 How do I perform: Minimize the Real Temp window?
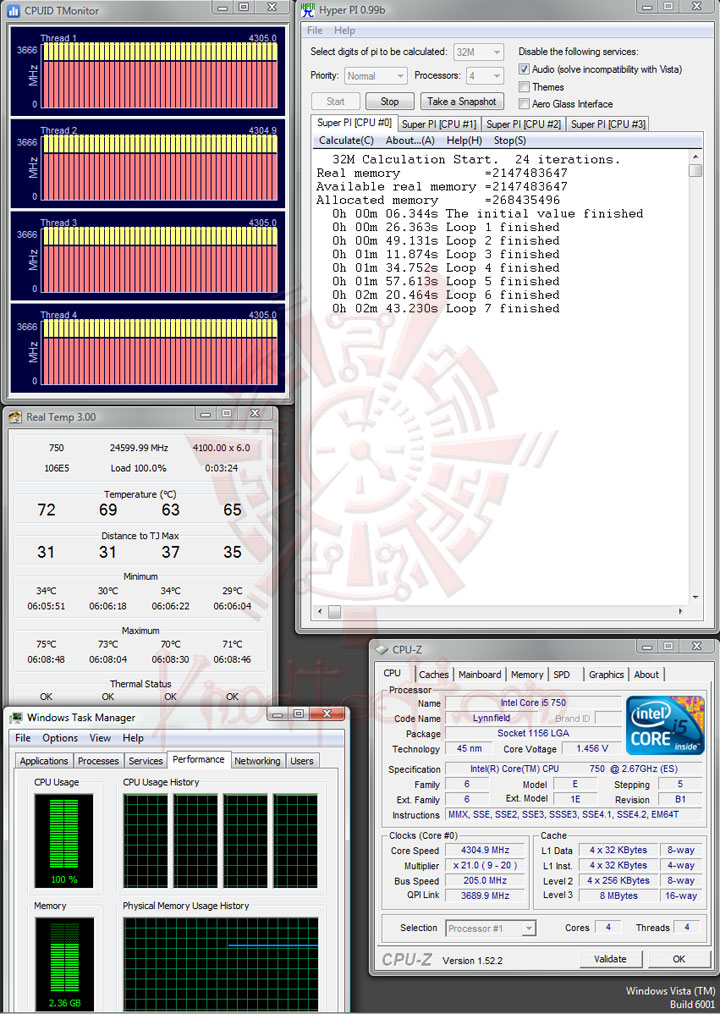pyautogui.click(x=205, y=414)
